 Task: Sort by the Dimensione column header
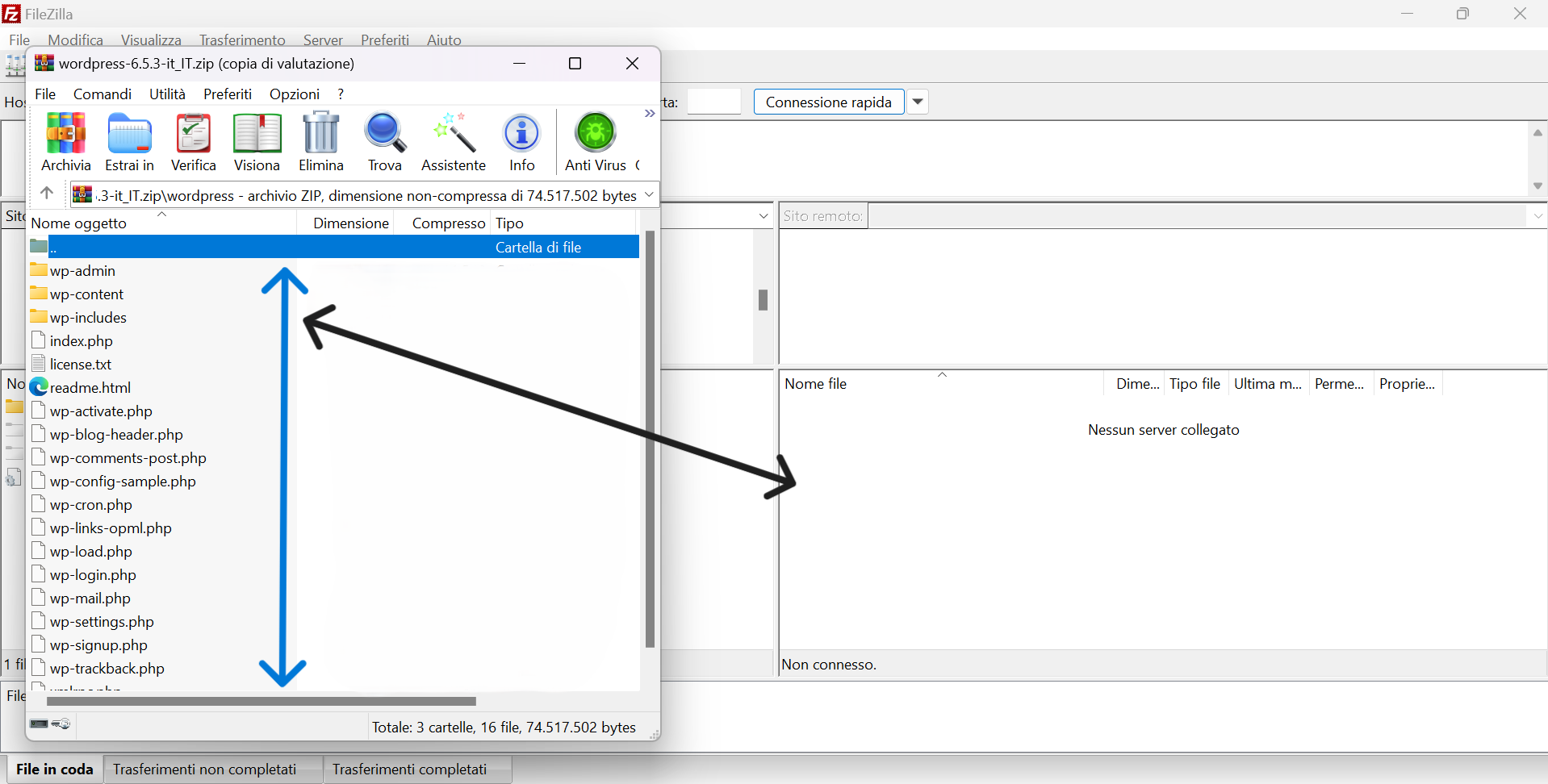[345, 223]
